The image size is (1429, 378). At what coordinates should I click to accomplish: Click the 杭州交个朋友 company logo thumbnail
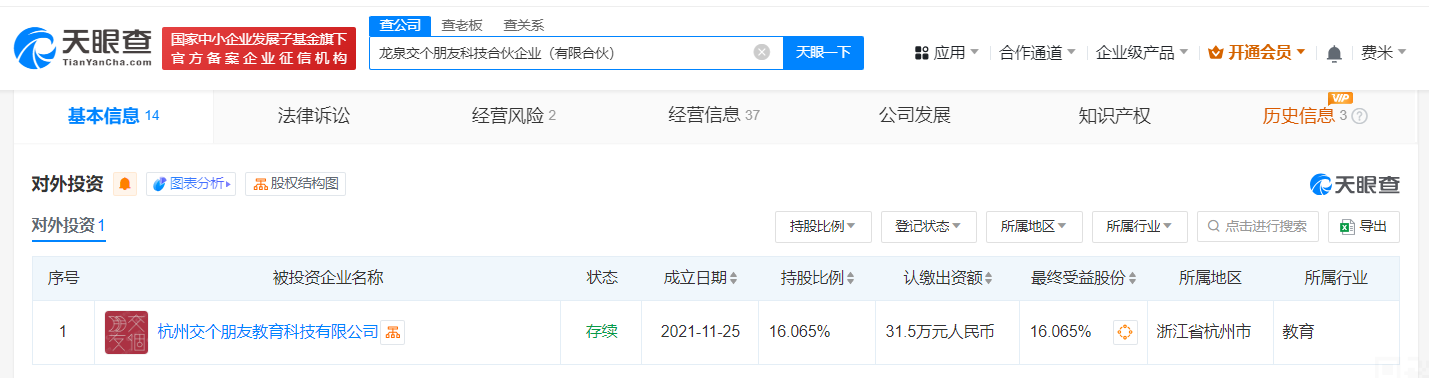126,332
